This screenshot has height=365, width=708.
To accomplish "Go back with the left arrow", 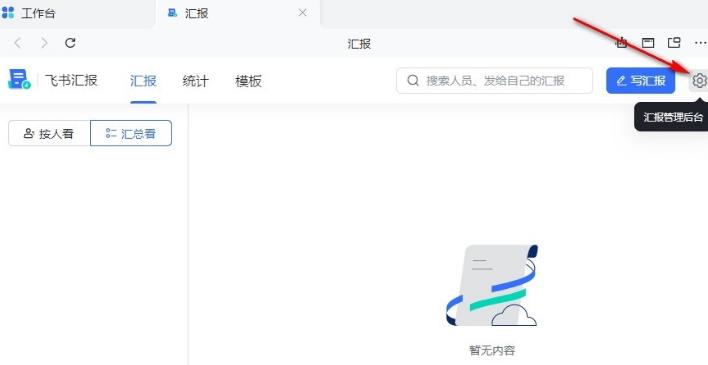I will (x=18, y=43).
